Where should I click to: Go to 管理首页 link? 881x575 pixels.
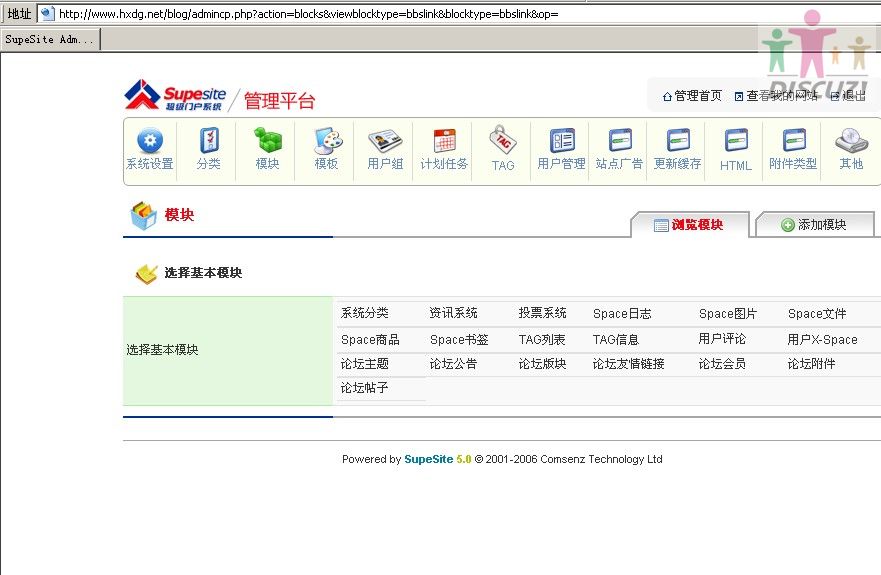click(698, 96)
